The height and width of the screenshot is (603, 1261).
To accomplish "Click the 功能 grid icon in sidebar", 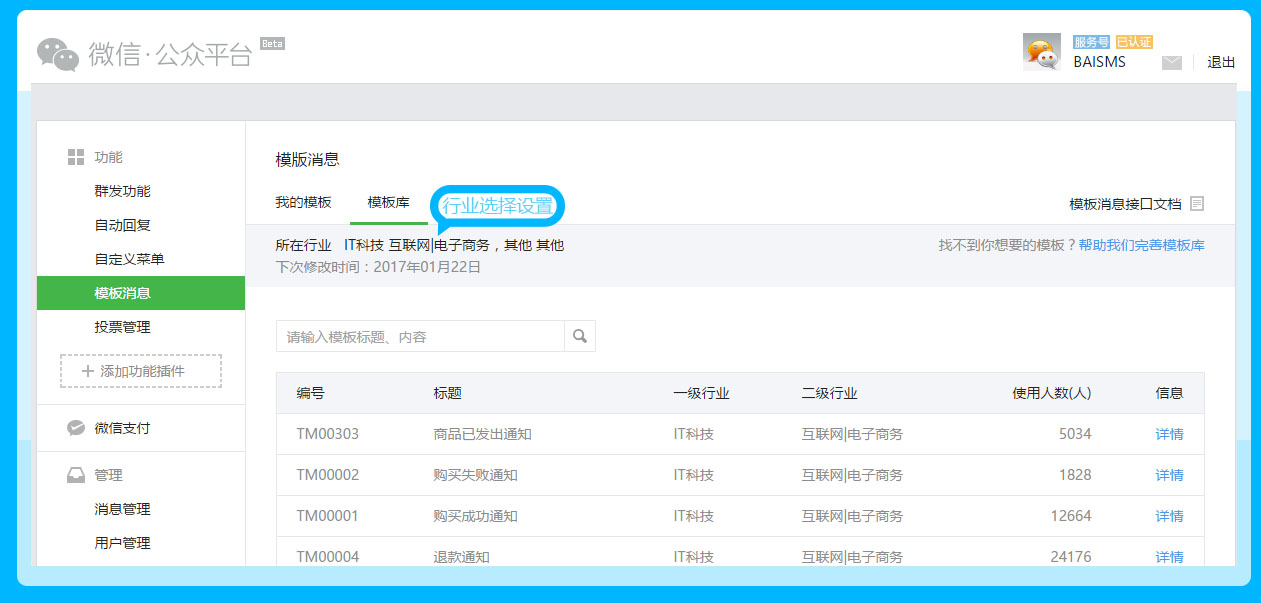I will click(x=75, y=157).
